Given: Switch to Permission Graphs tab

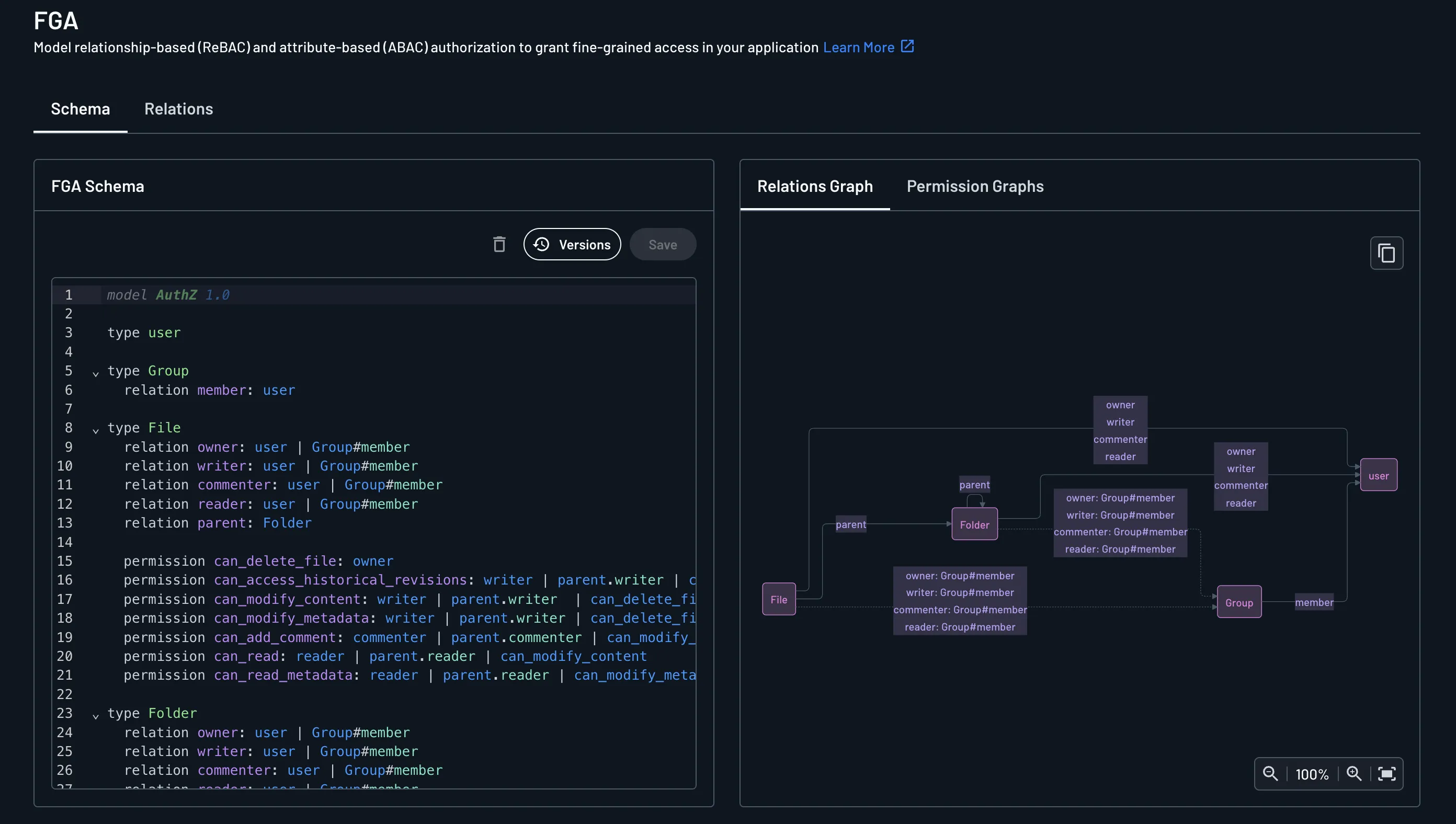Looking at the screenshot, I should pos(975,186).
